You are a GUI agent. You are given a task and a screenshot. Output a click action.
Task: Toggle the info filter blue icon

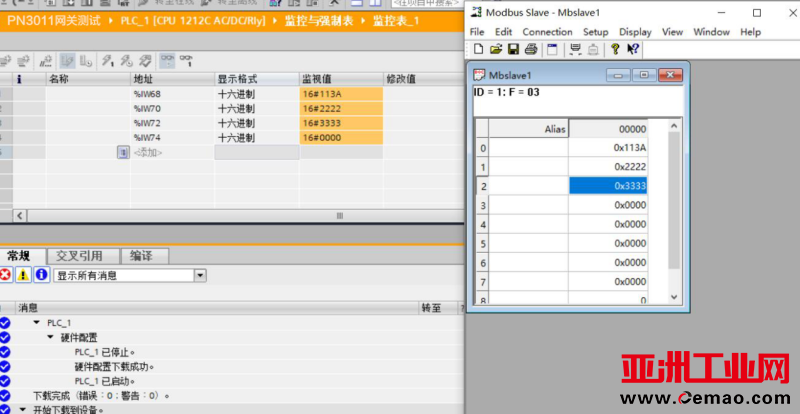tap(41, 275)
